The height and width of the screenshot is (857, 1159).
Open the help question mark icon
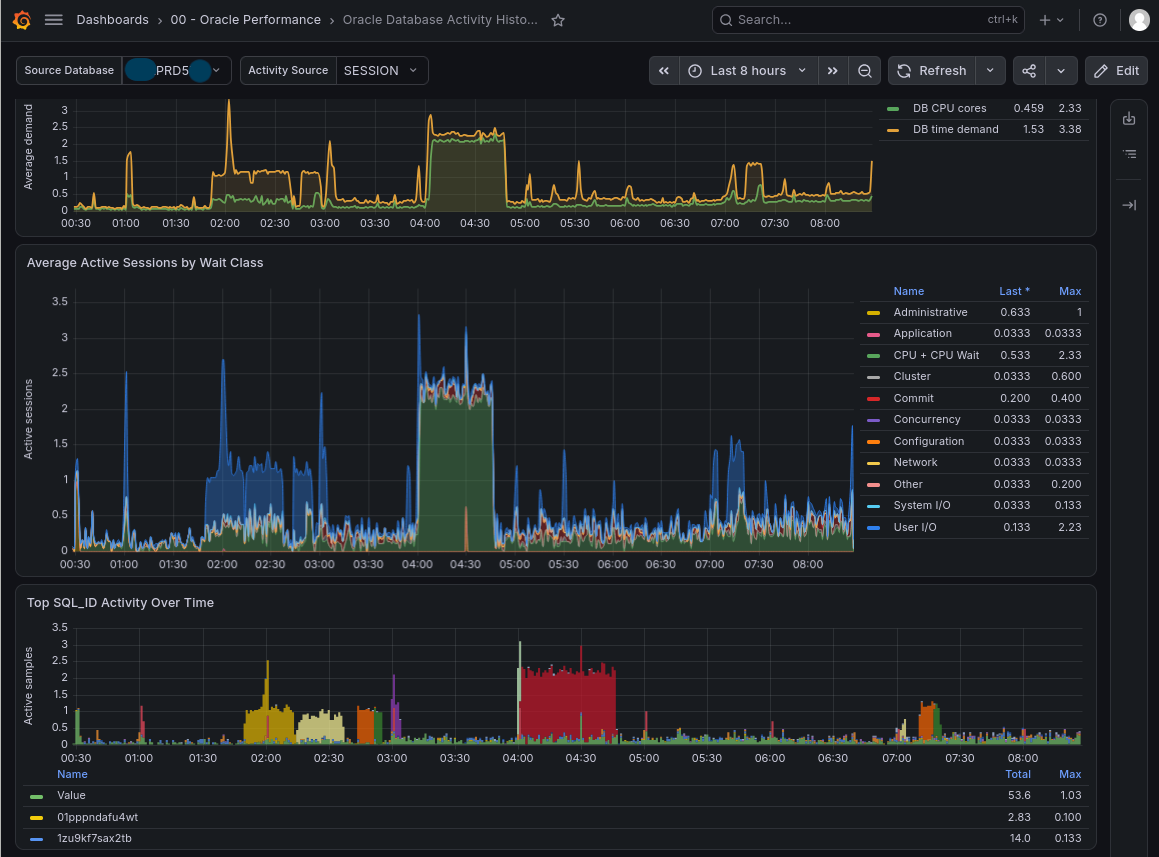[x=1100, y=20]
